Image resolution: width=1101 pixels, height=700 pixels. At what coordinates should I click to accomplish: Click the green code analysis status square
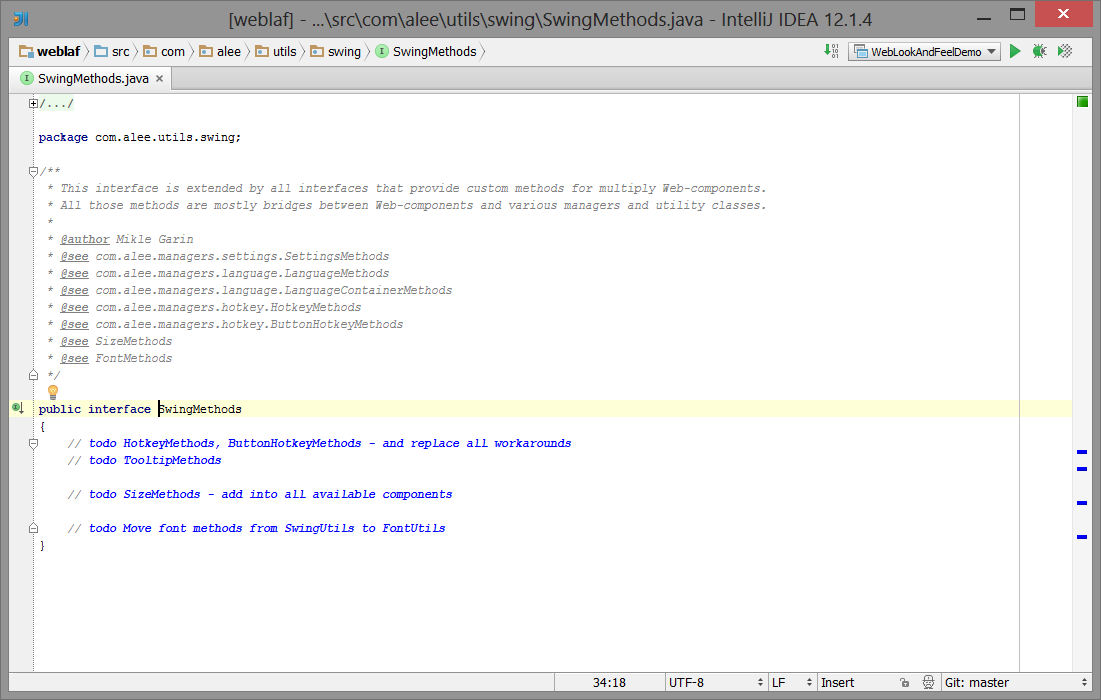[x=1082, y=103]
